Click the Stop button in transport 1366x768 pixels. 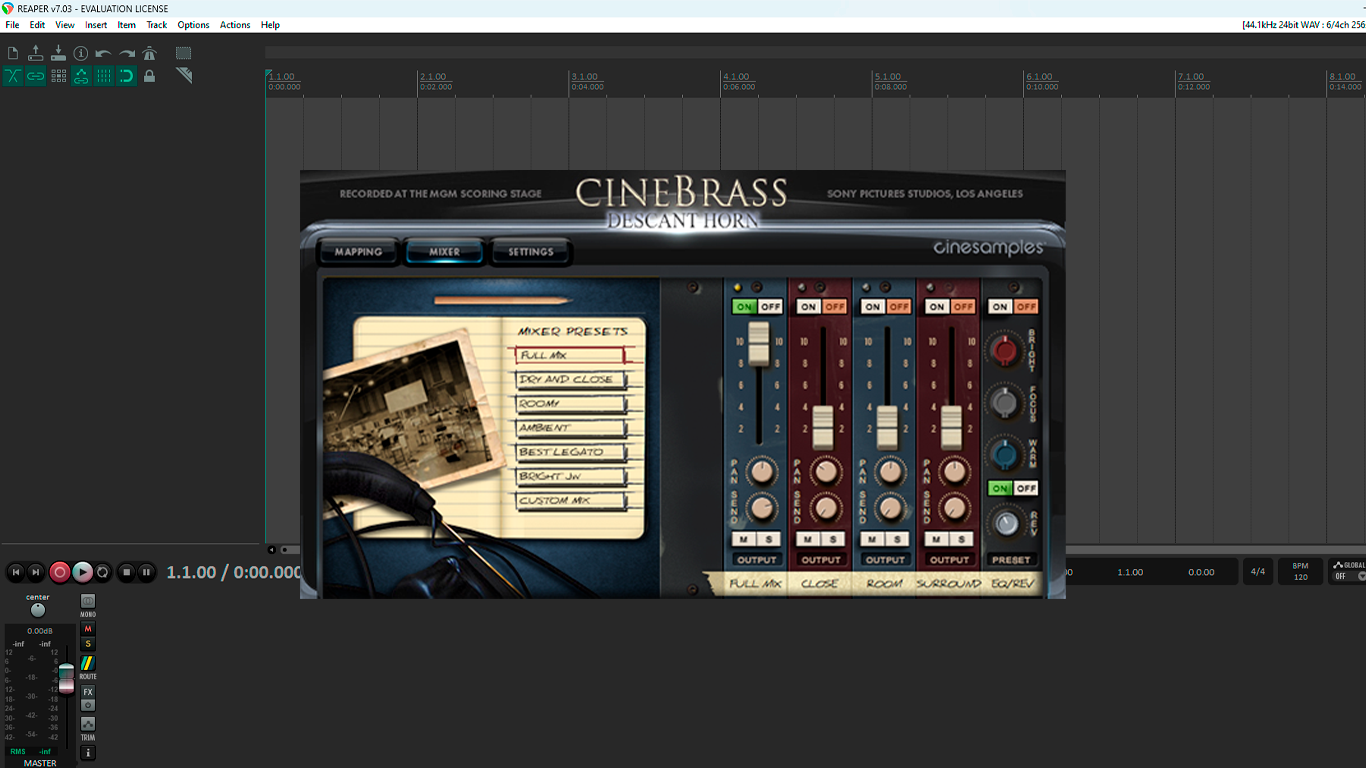point(126,572)
